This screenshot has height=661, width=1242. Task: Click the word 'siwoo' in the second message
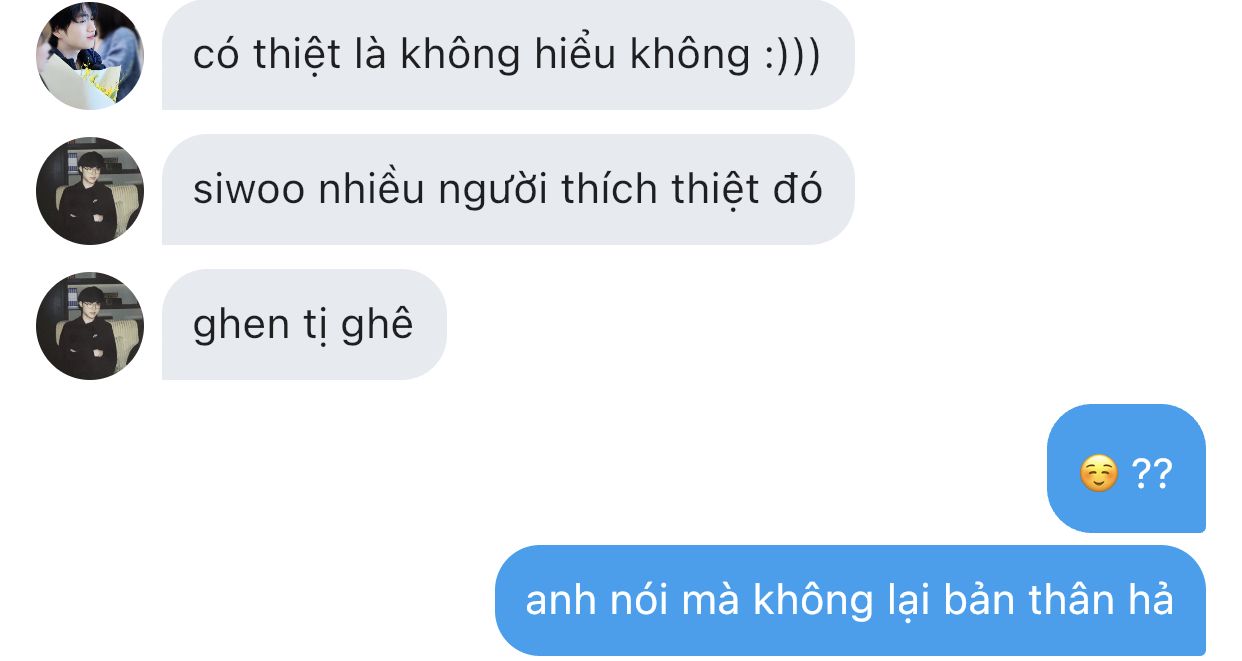pos(249,190)
